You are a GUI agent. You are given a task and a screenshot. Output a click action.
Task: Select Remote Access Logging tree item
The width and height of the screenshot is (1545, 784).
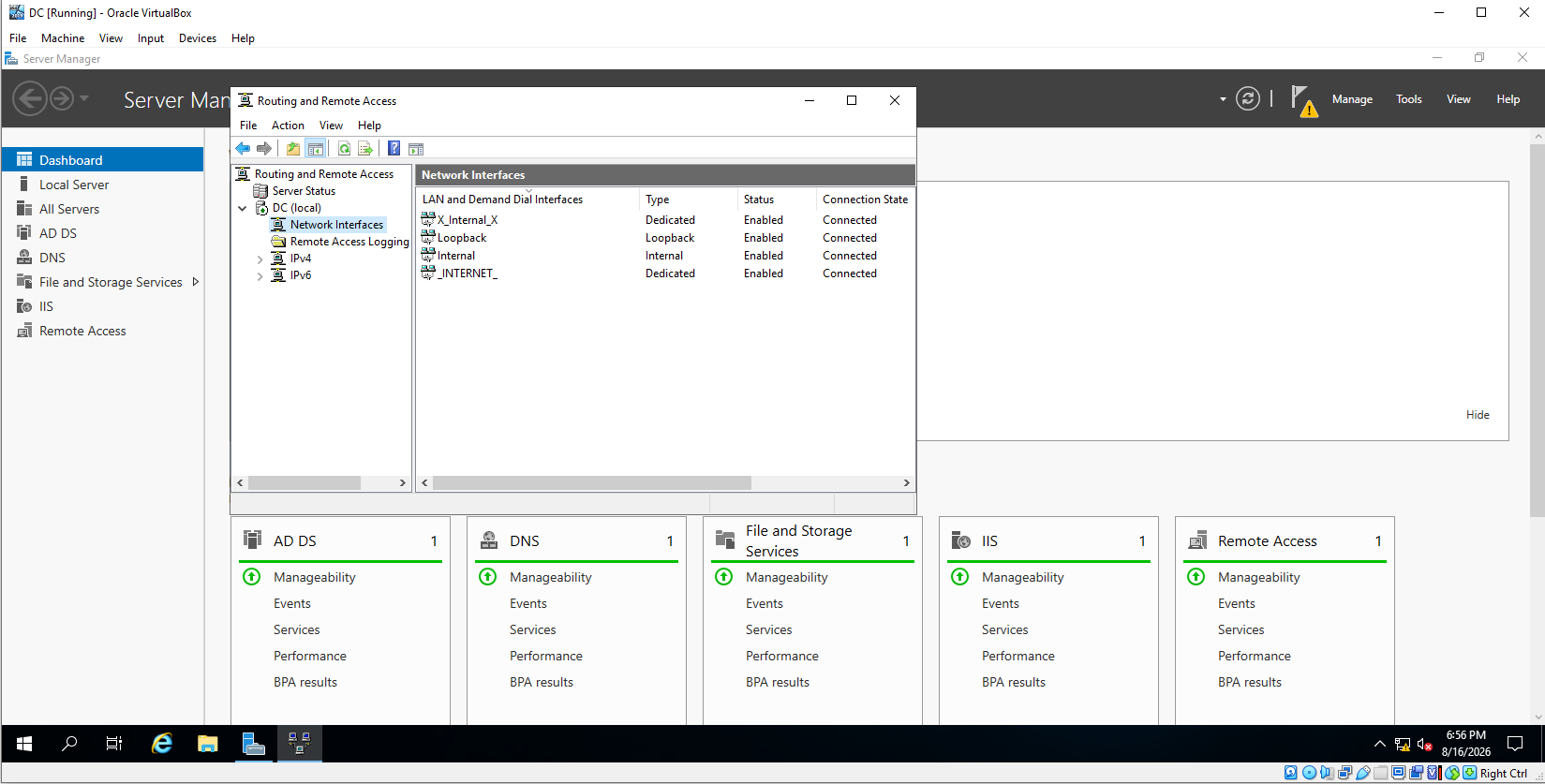point(349,242)
